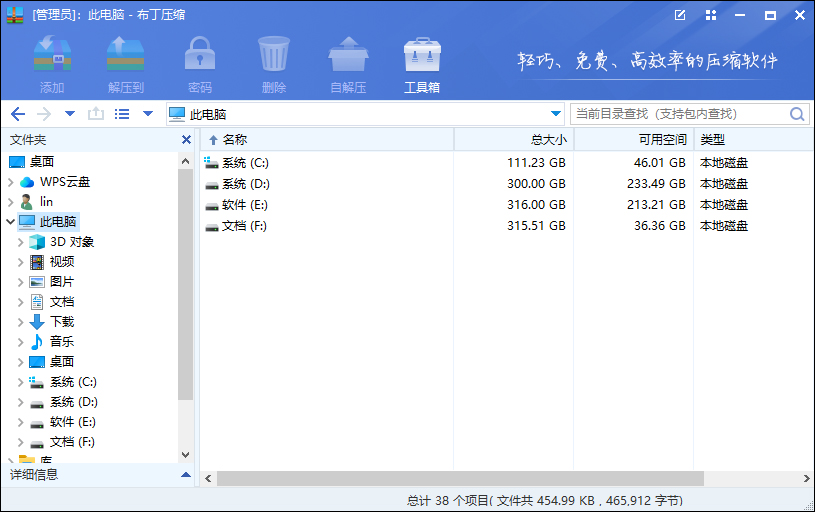Expand the 下载 tree node
This screenshot has width=815, height=512.
tap(20, 322)
